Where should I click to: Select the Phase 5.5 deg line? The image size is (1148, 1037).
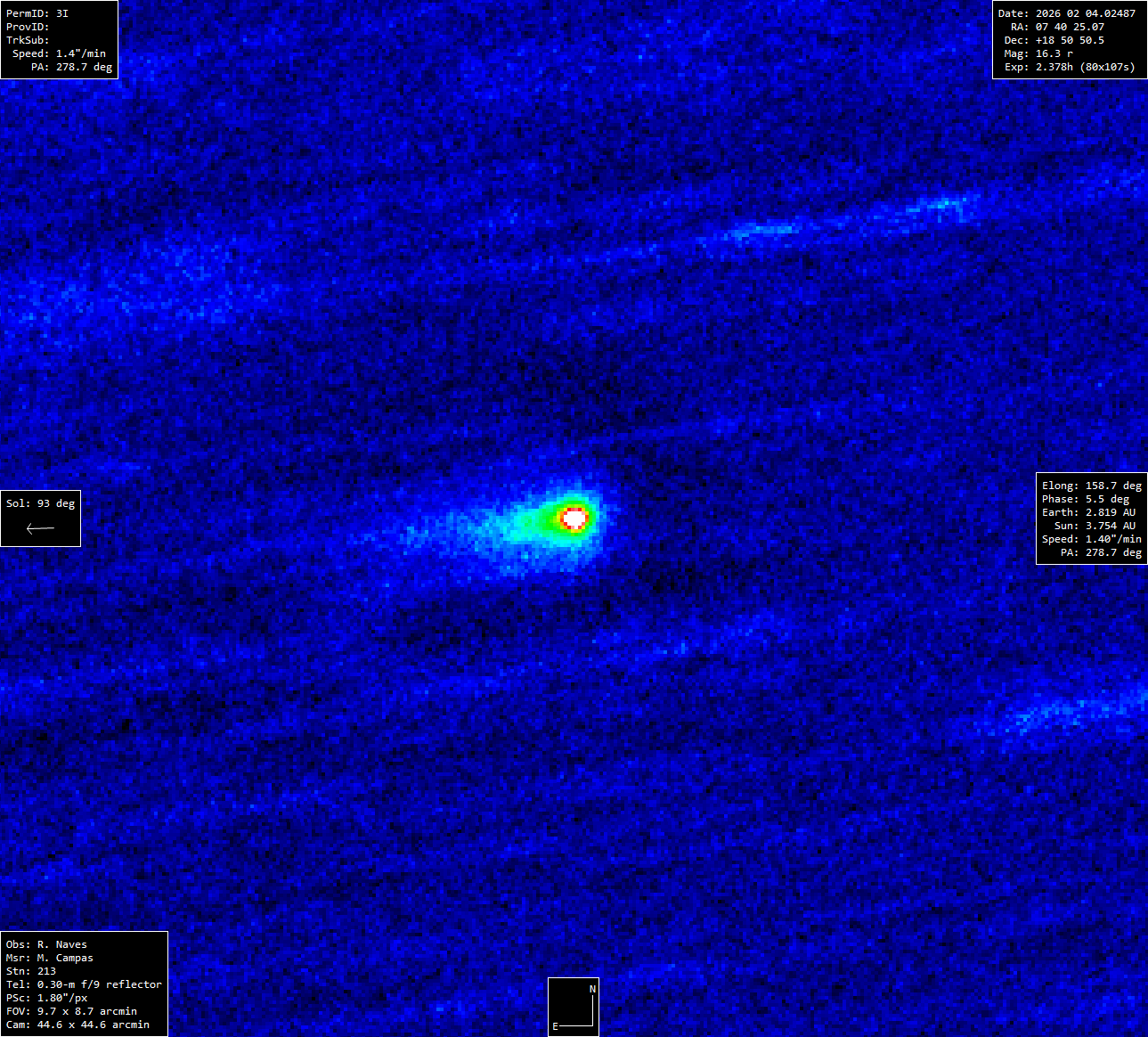pyautogui.click(x=1085, y=499)
